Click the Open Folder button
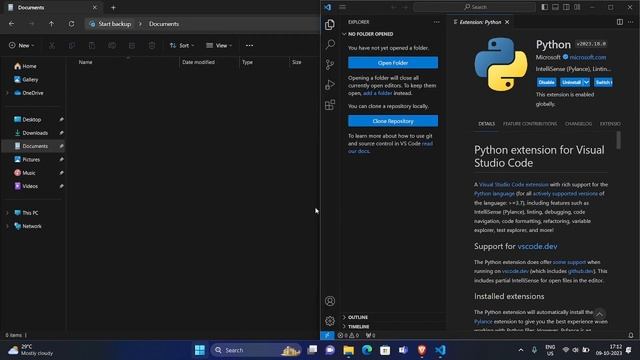 [393, 63]
